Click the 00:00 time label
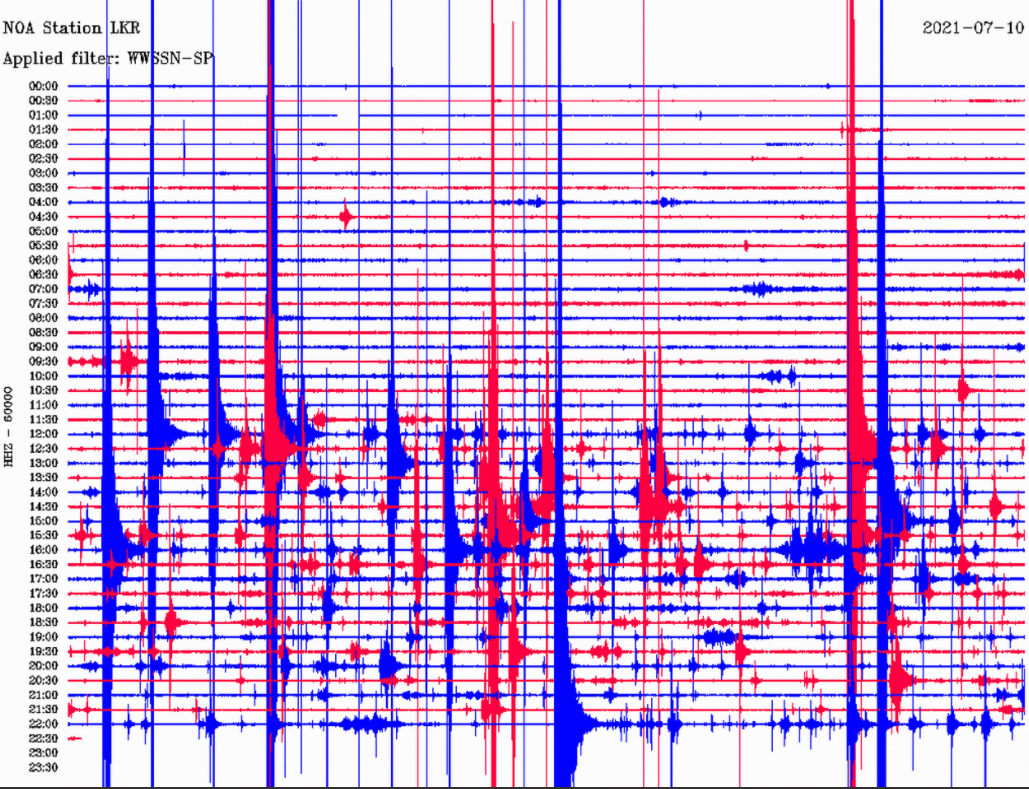This screenshot has height=789, width=1029. pyautogui.click(x=42, y=86)
